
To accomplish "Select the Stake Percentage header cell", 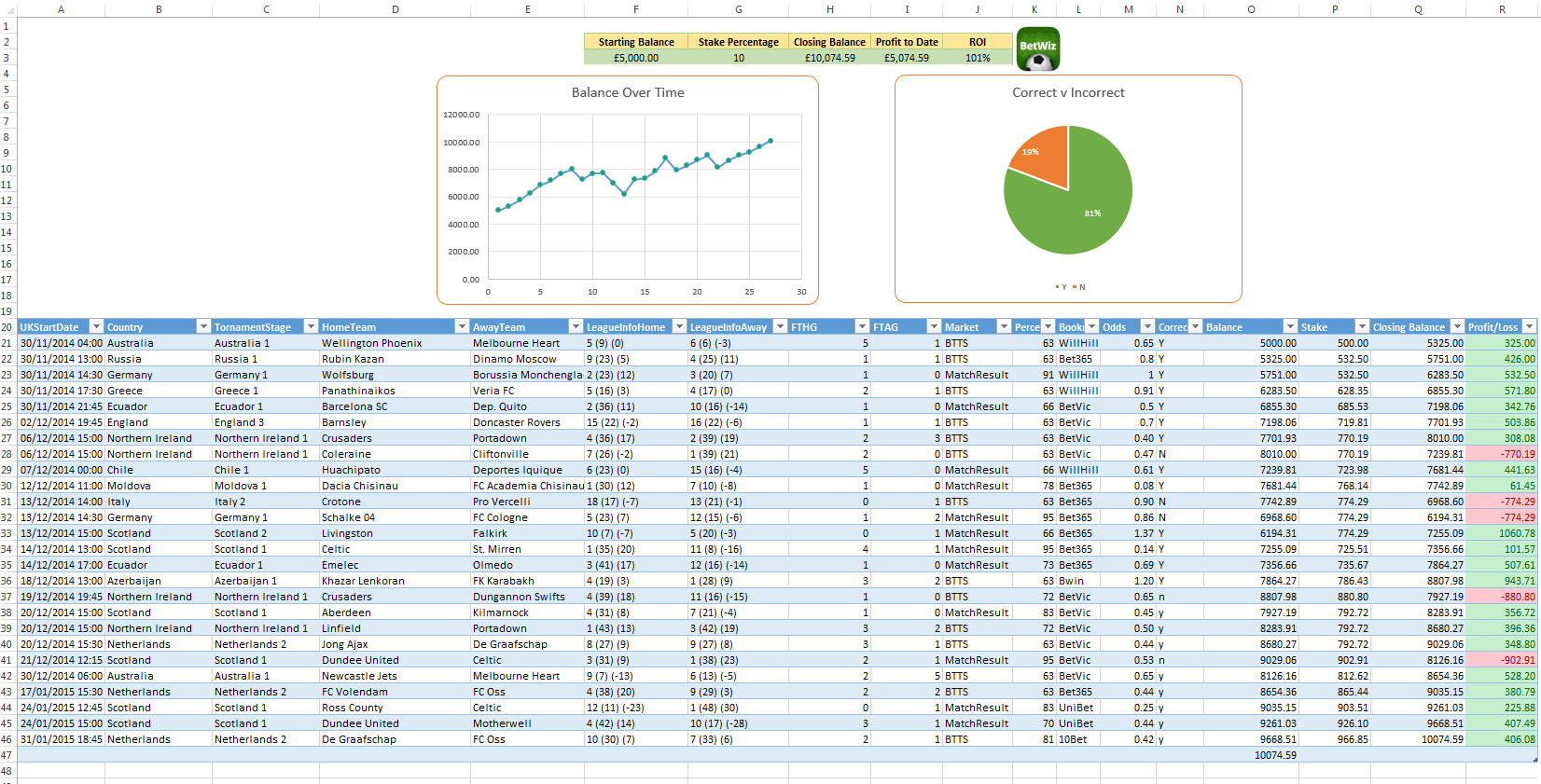I will tap(739, 42).
